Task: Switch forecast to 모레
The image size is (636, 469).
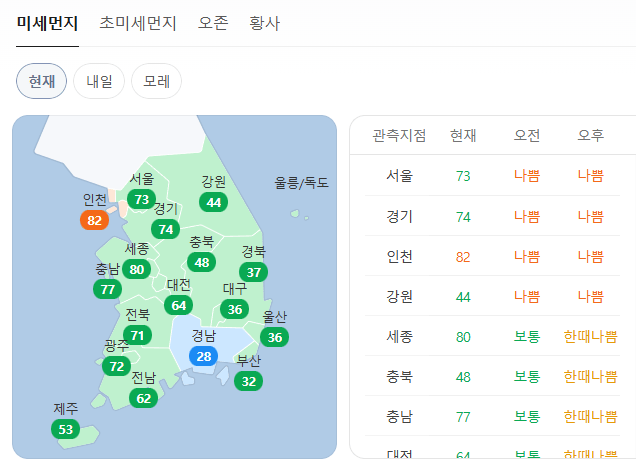Action: pyautogui.click(x=157, y=81)
